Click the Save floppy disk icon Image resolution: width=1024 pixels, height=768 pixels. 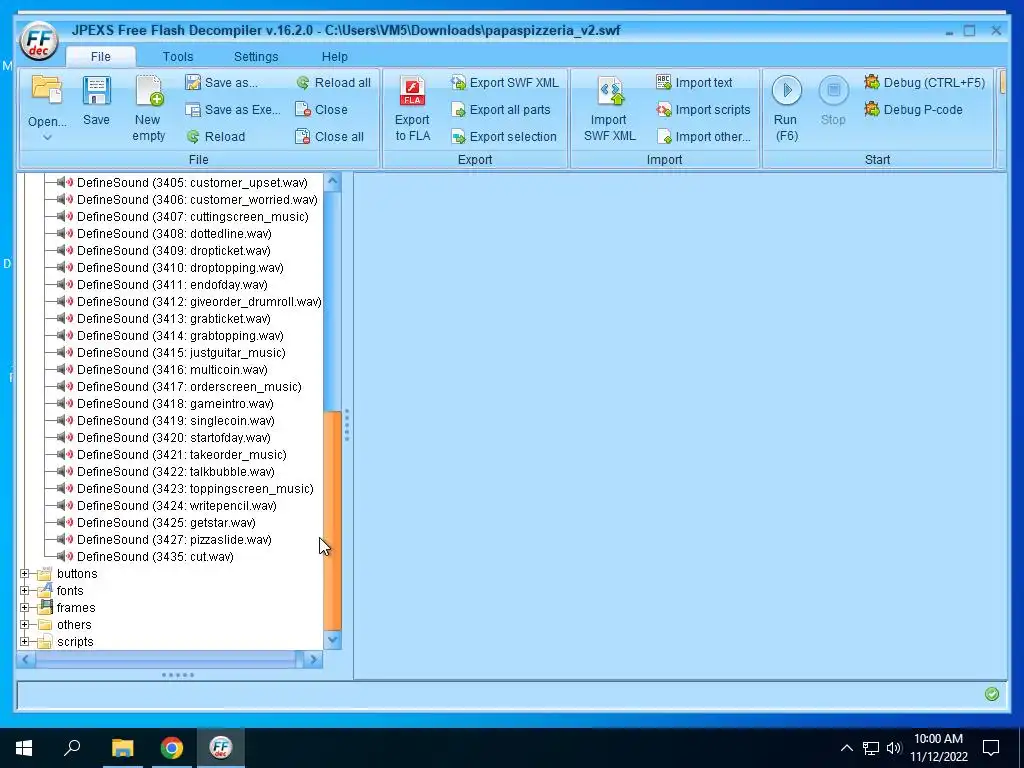[x=97, y=90]
